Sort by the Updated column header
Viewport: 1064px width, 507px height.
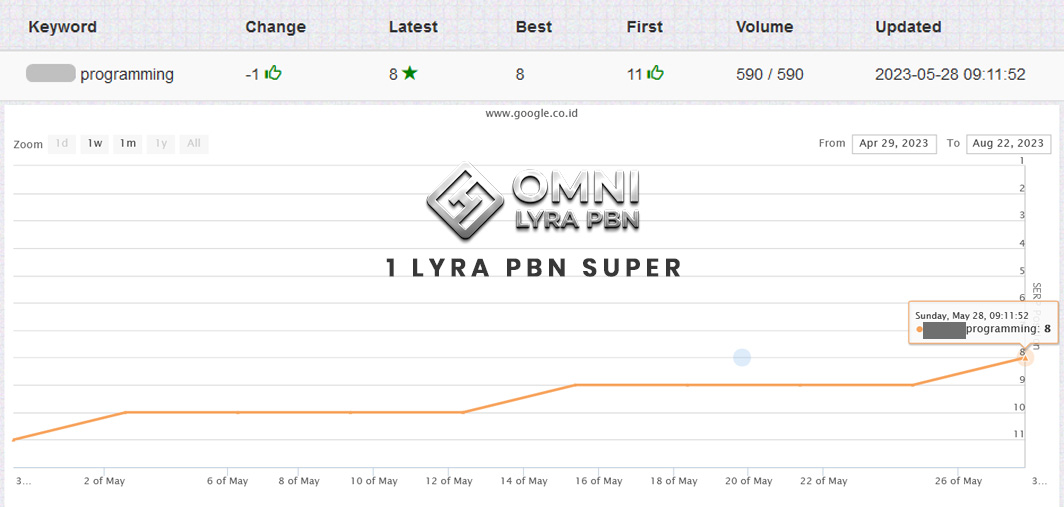tap(908, 27)
